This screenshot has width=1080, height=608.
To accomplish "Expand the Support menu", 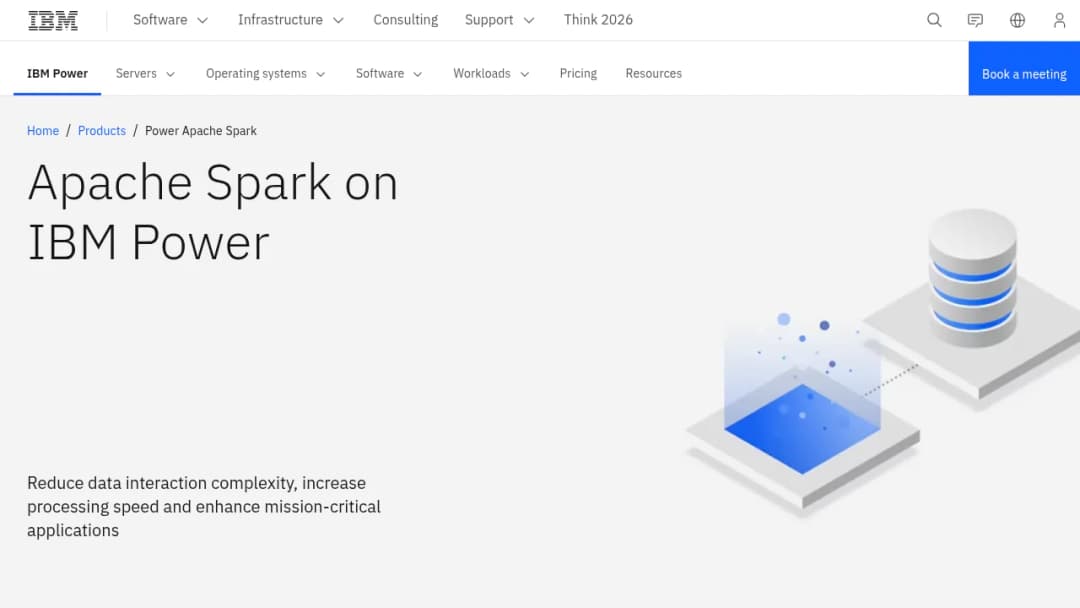I will click(499, 20).
